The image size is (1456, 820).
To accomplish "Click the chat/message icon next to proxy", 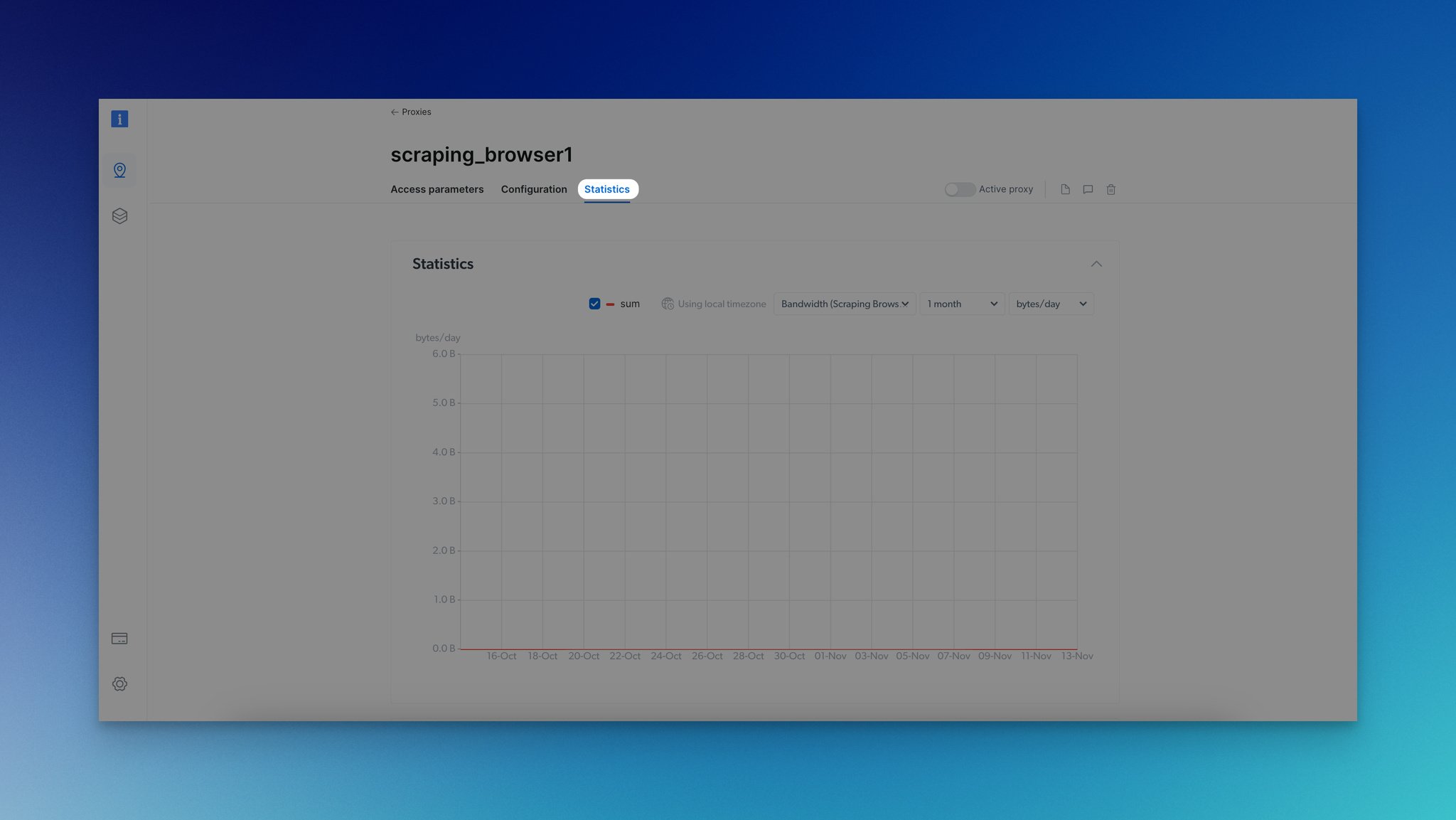I will 1088,189.
